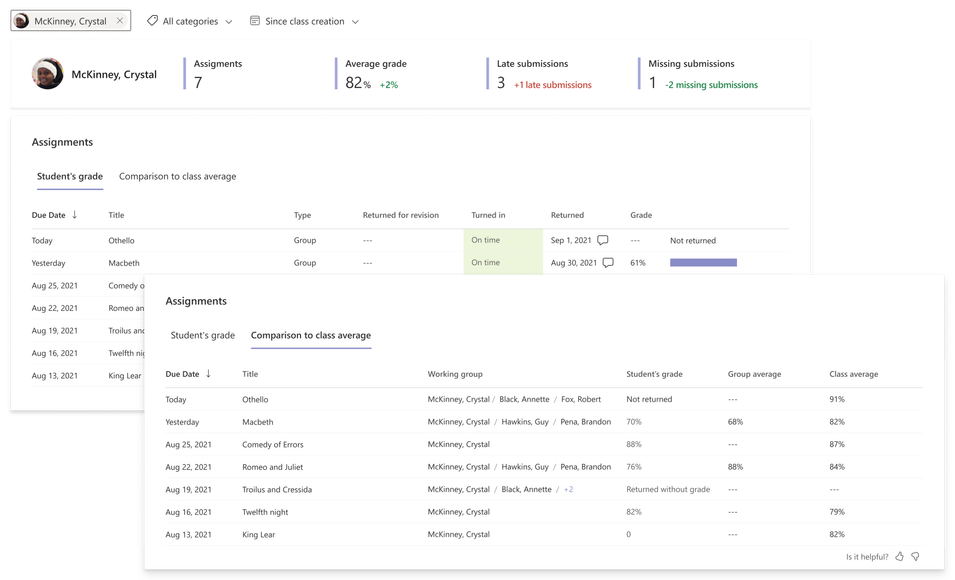Click Comedy of Errors assignment title

point(273,445)
